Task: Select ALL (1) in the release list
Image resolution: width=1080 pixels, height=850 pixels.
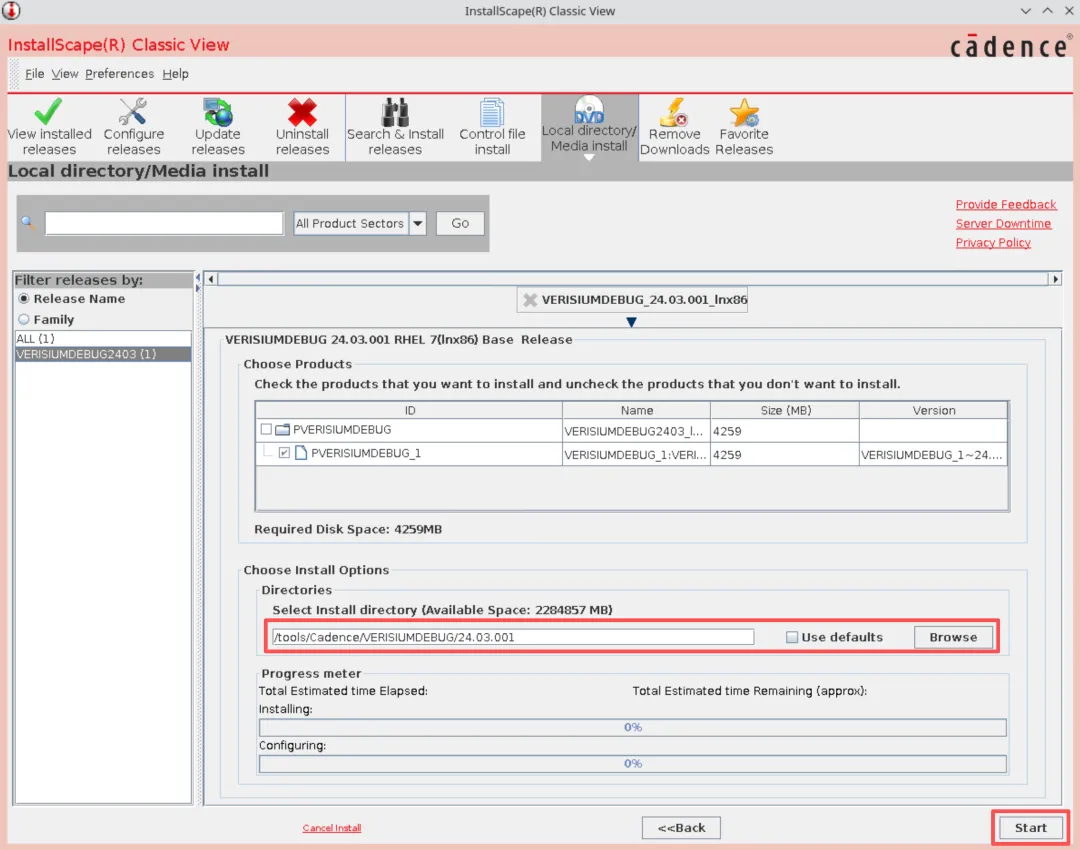Action: 103,338
